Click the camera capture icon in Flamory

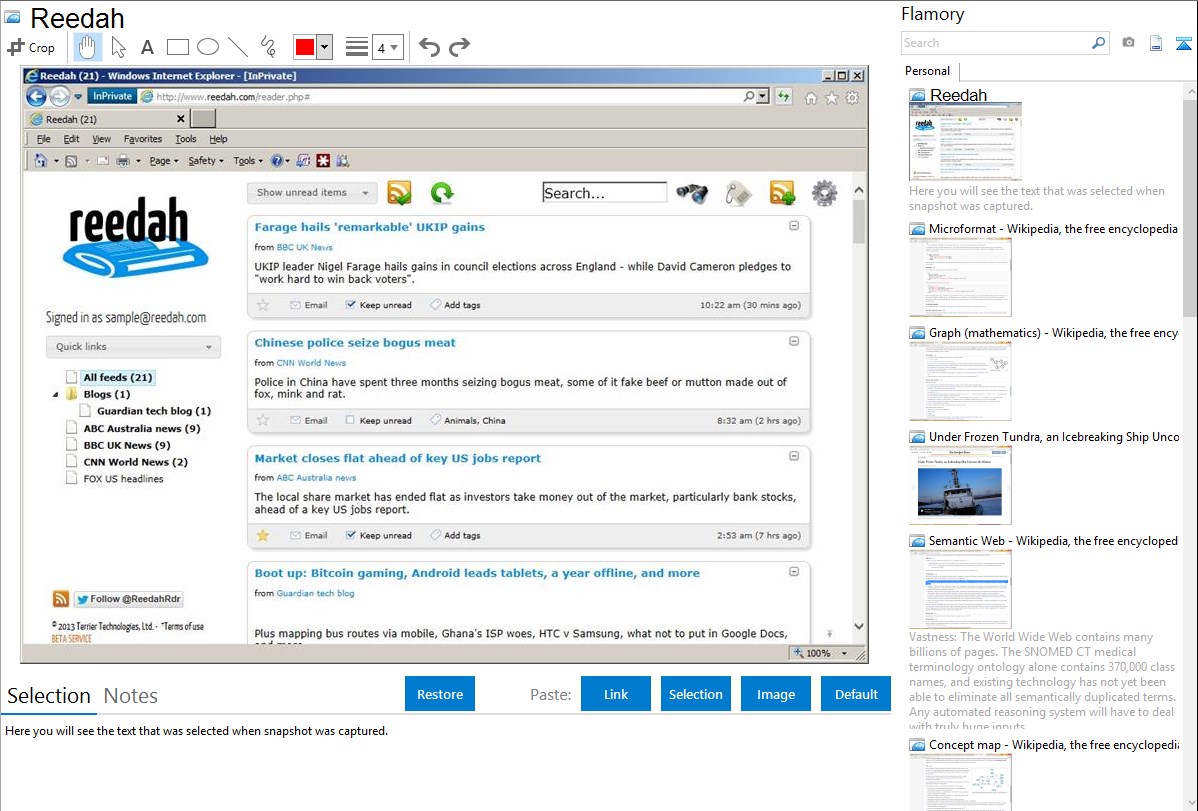point(1128,43)
